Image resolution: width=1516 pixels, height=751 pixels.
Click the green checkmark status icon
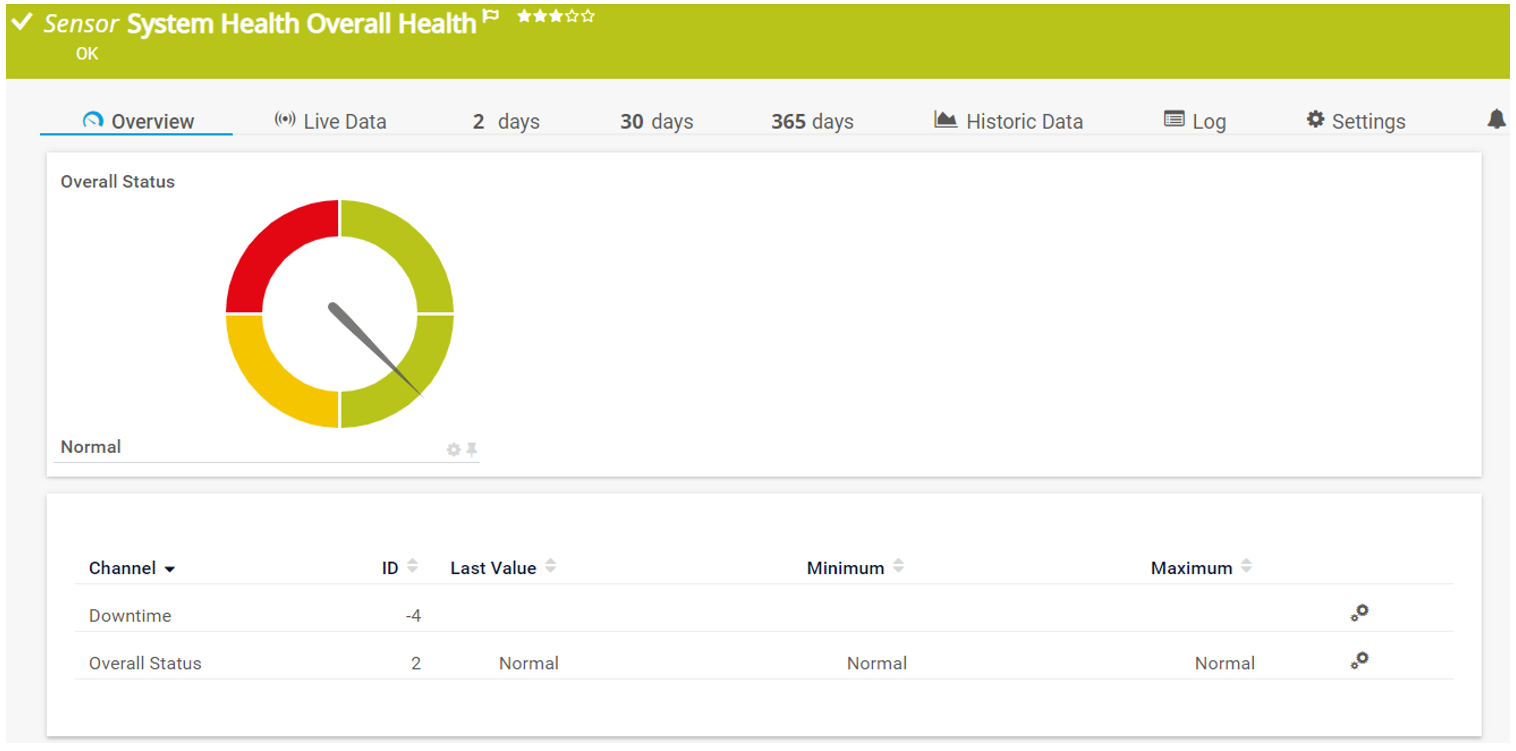click(x=22, y=23)
